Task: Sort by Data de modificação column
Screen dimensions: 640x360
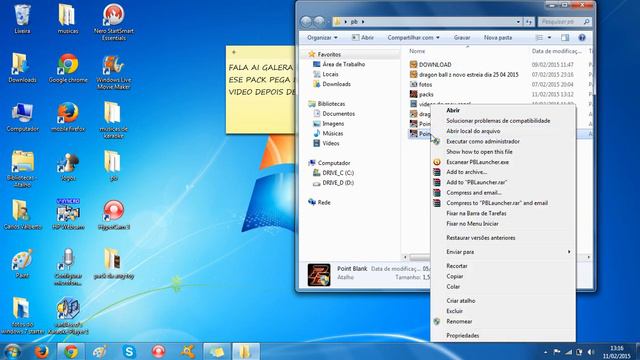Action: tap(558, 51)
